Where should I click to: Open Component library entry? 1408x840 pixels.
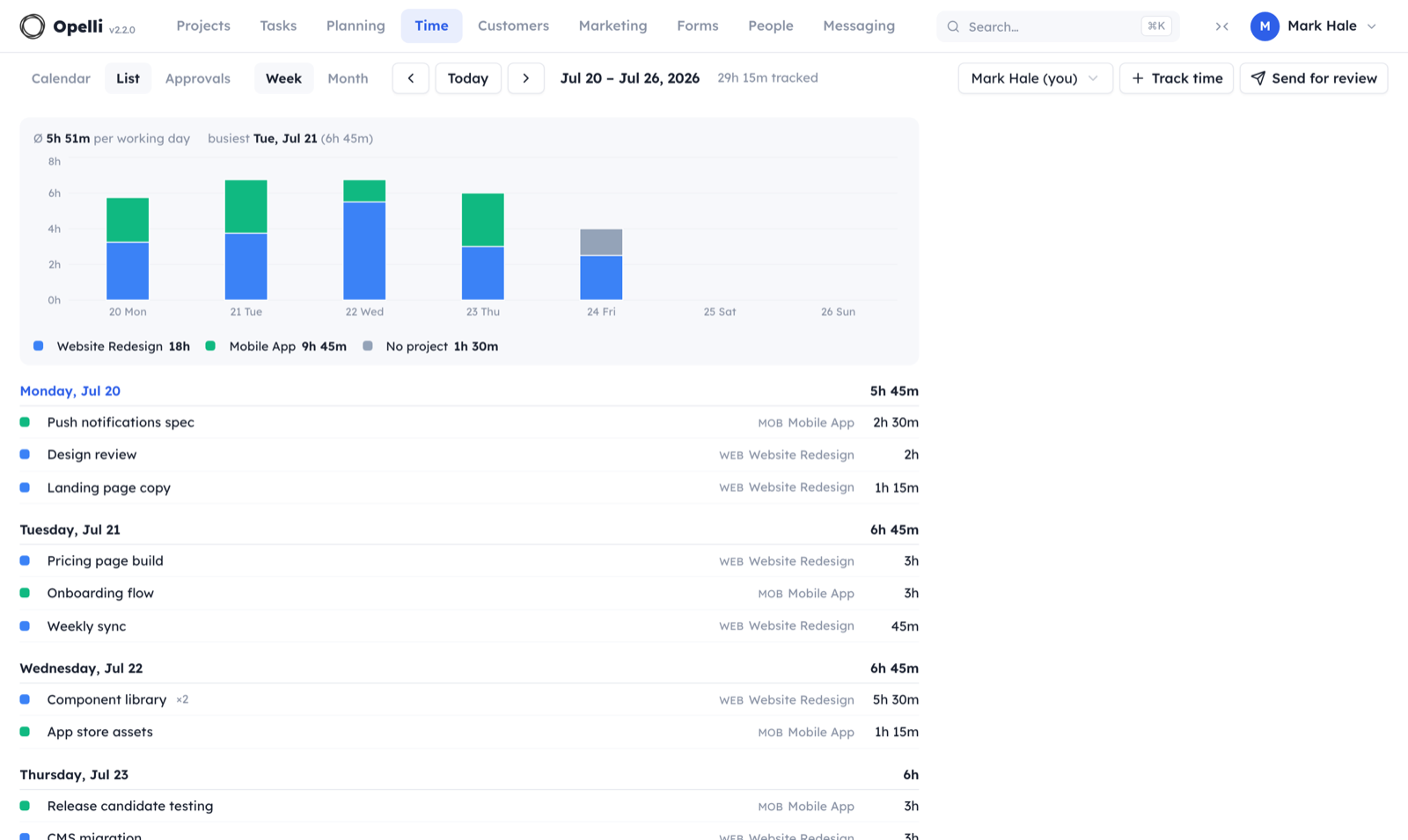[469, 700]
